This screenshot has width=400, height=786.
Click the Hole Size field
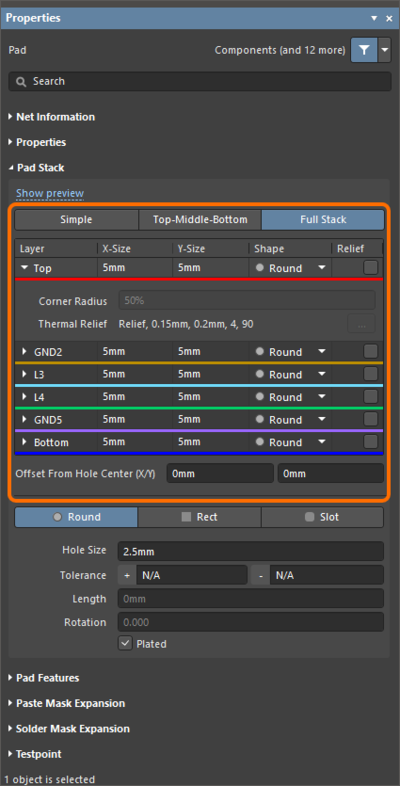click(x=251, y=552)
